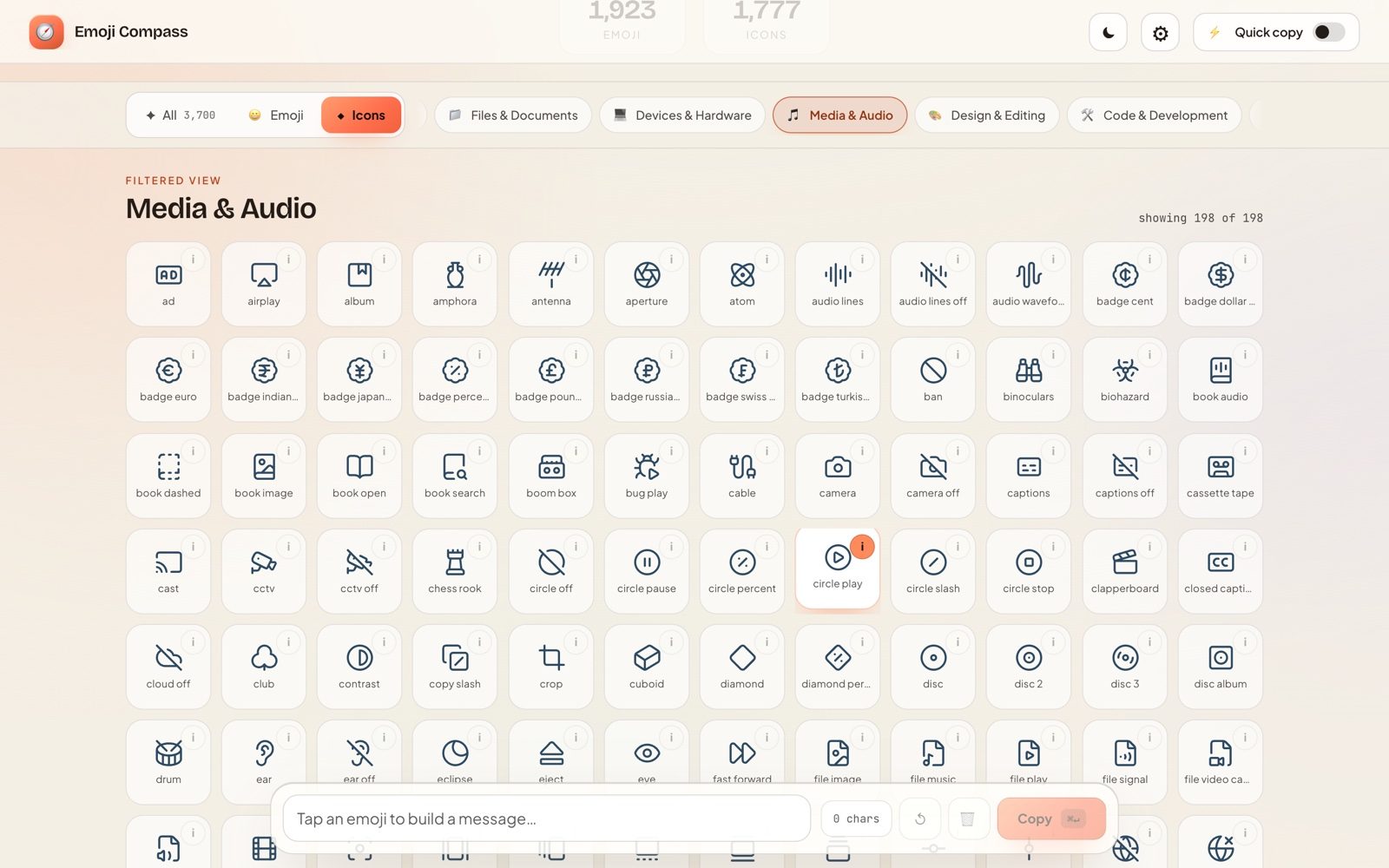Select the clapperboard icon card
Viewport: 1389px width, 868px height.
click(x=1125, y=571)
